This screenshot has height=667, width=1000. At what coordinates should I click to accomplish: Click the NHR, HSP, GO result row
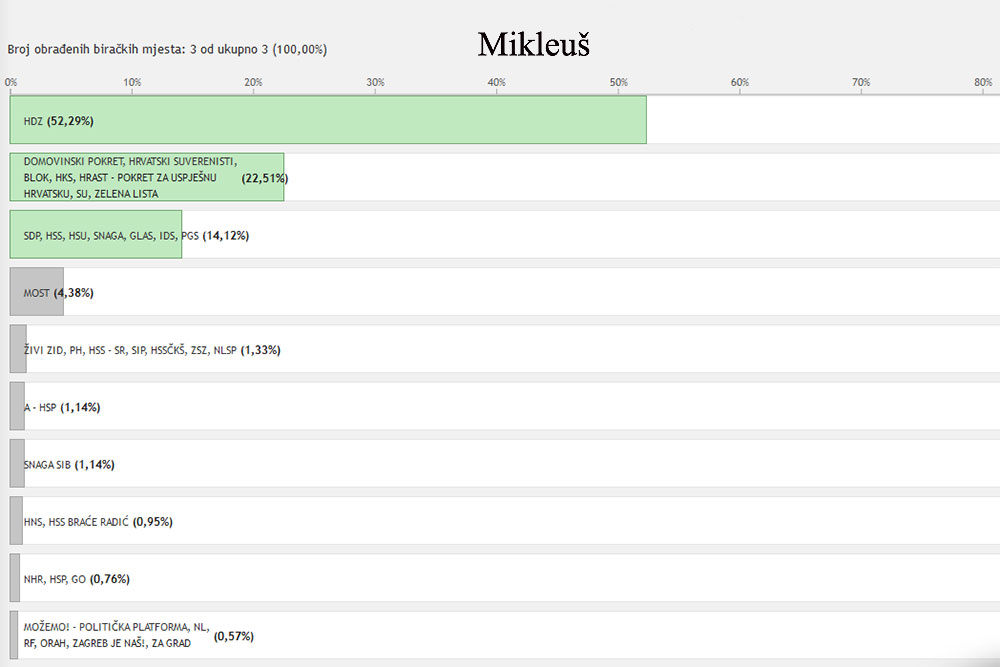(504, 579)
